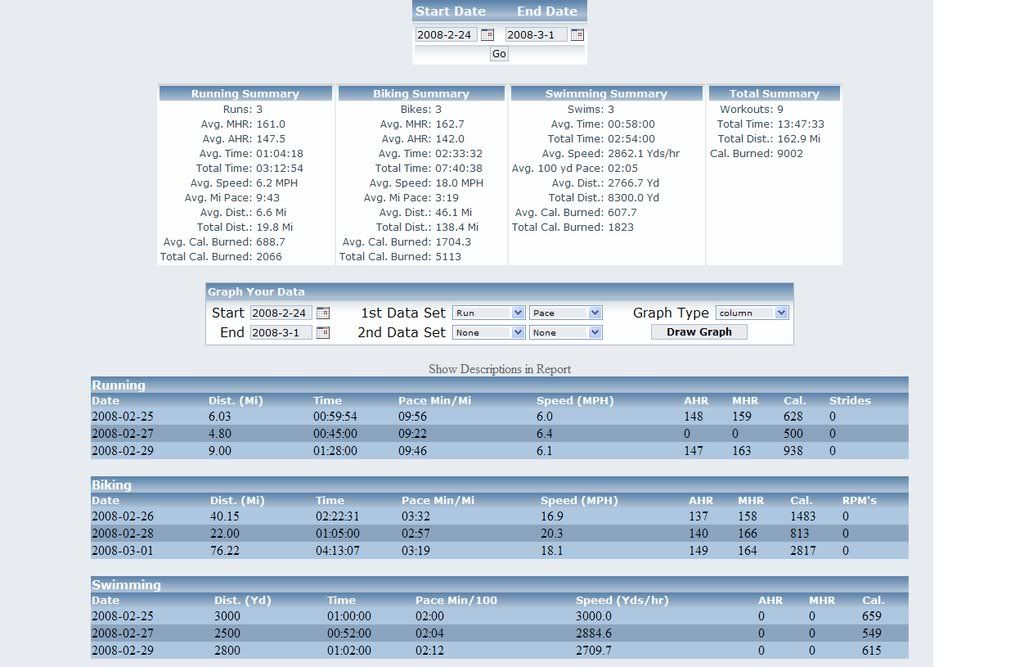
Task: Open calendar picker beside top End Date field
Action: (x=577, y=35)
